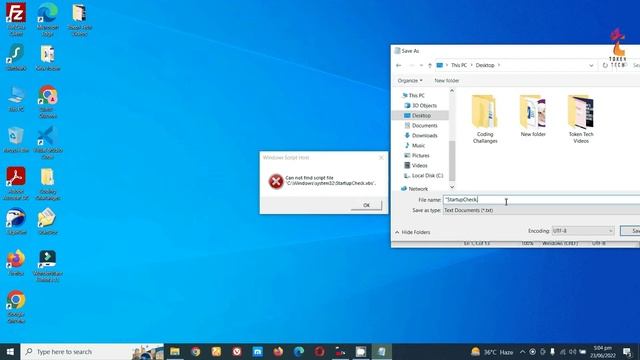Viewport: 640px width, 360px height.
Task: Open the Visual Studio Code desktop shortcut
Action: 48,143
